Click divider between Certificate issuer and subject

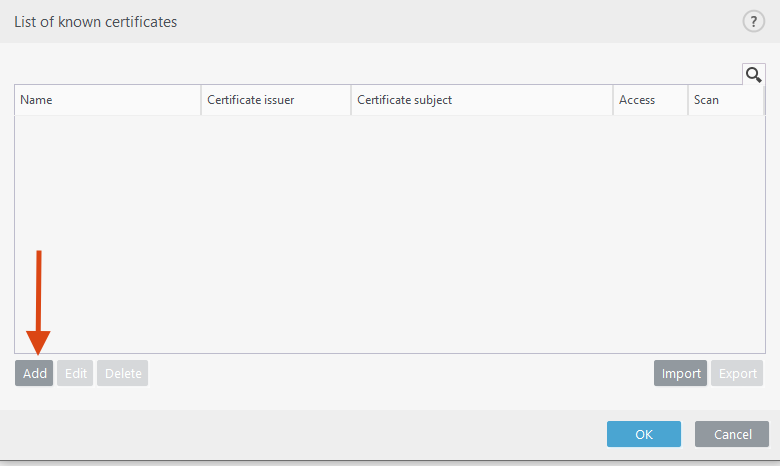[x=351, y=100]
